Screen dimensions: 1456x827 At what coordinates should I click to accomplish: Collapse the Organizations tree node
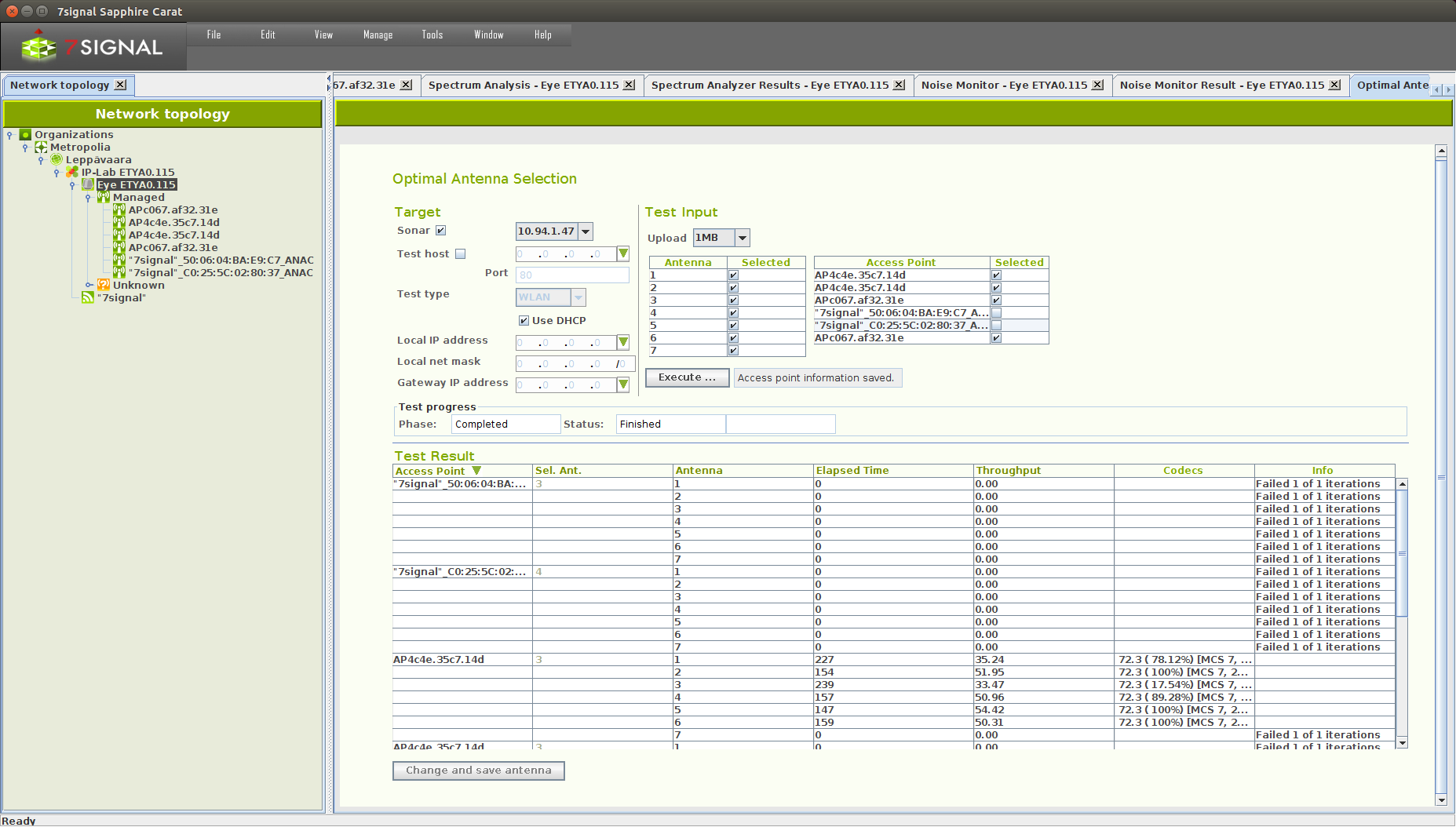[x=9, y=135]
